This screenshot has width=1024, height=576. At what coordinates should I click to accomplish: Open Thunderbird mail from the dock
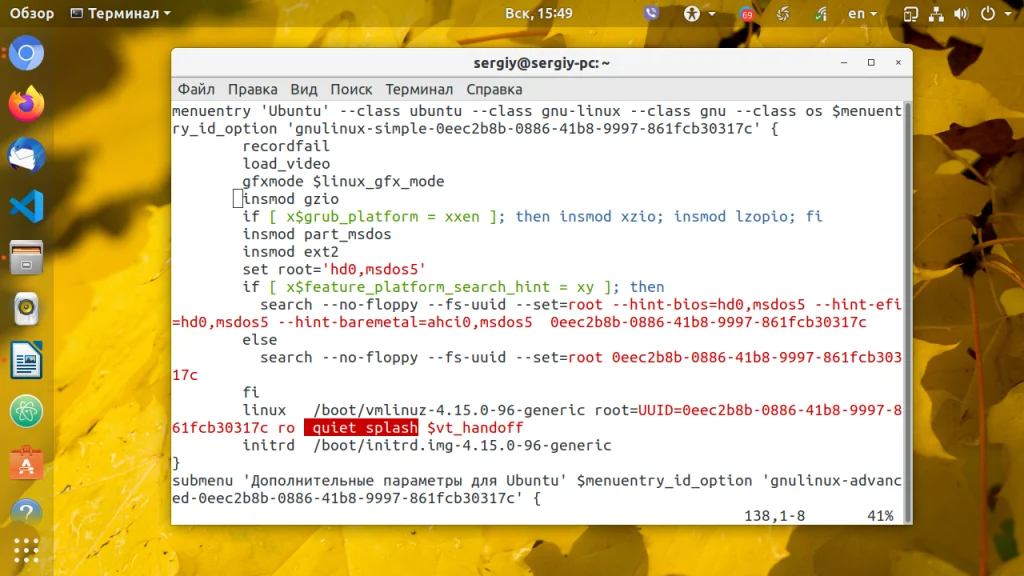click(x=26, y=155)
